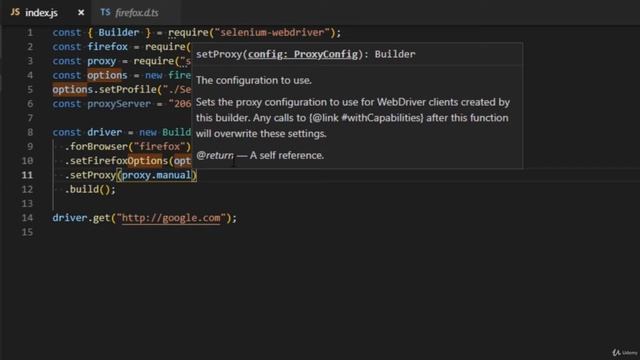The width and height of the screenshot is (640, 360).
Task: Click "The configuration to use." tooltip text
Action: point(254,80)
